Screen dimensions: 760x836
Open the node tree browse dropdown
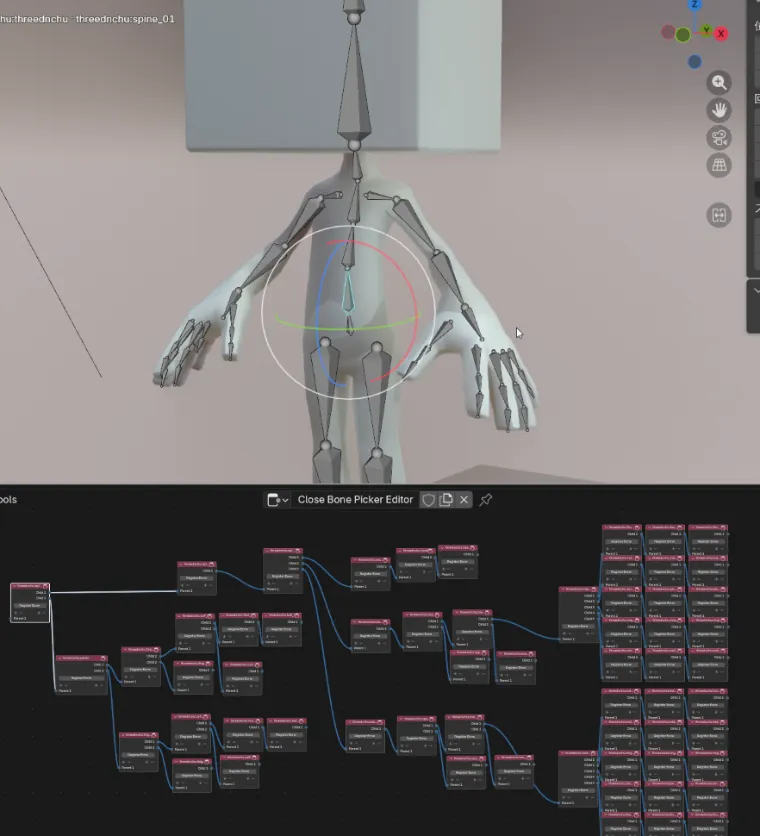tap(277, 499)
